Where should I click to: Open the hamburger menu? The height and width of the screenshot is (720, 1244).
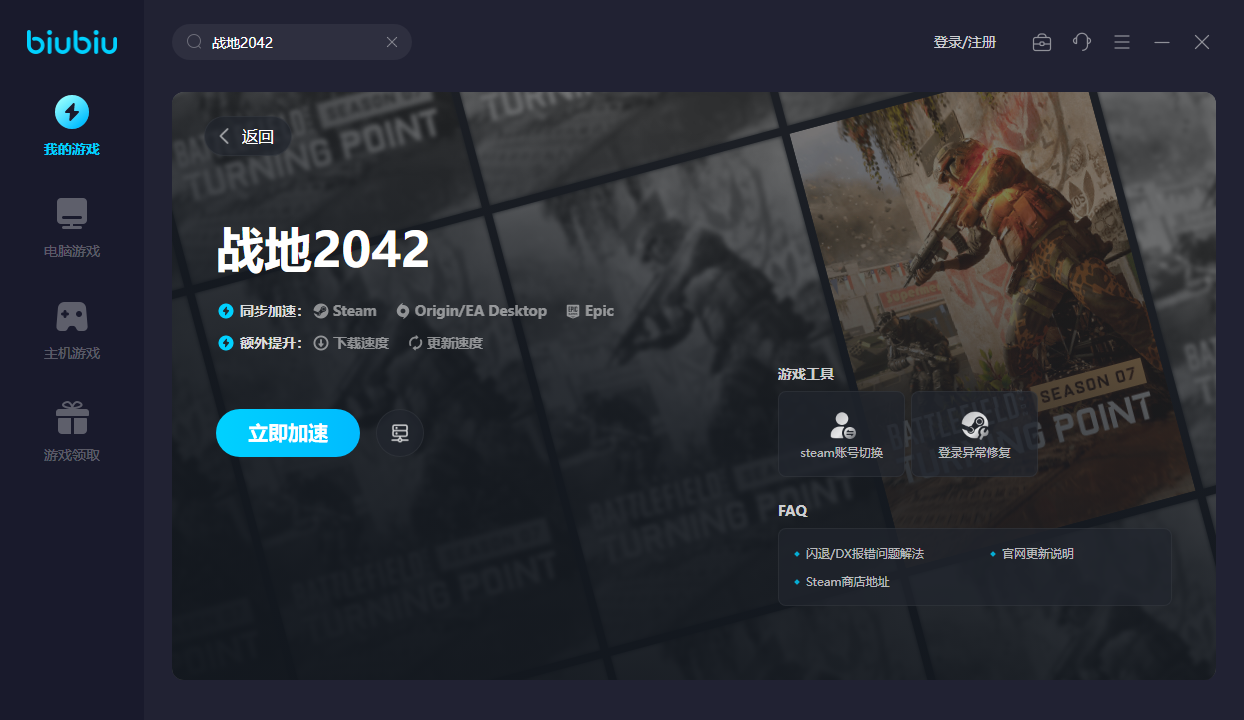click(1122, 42)
